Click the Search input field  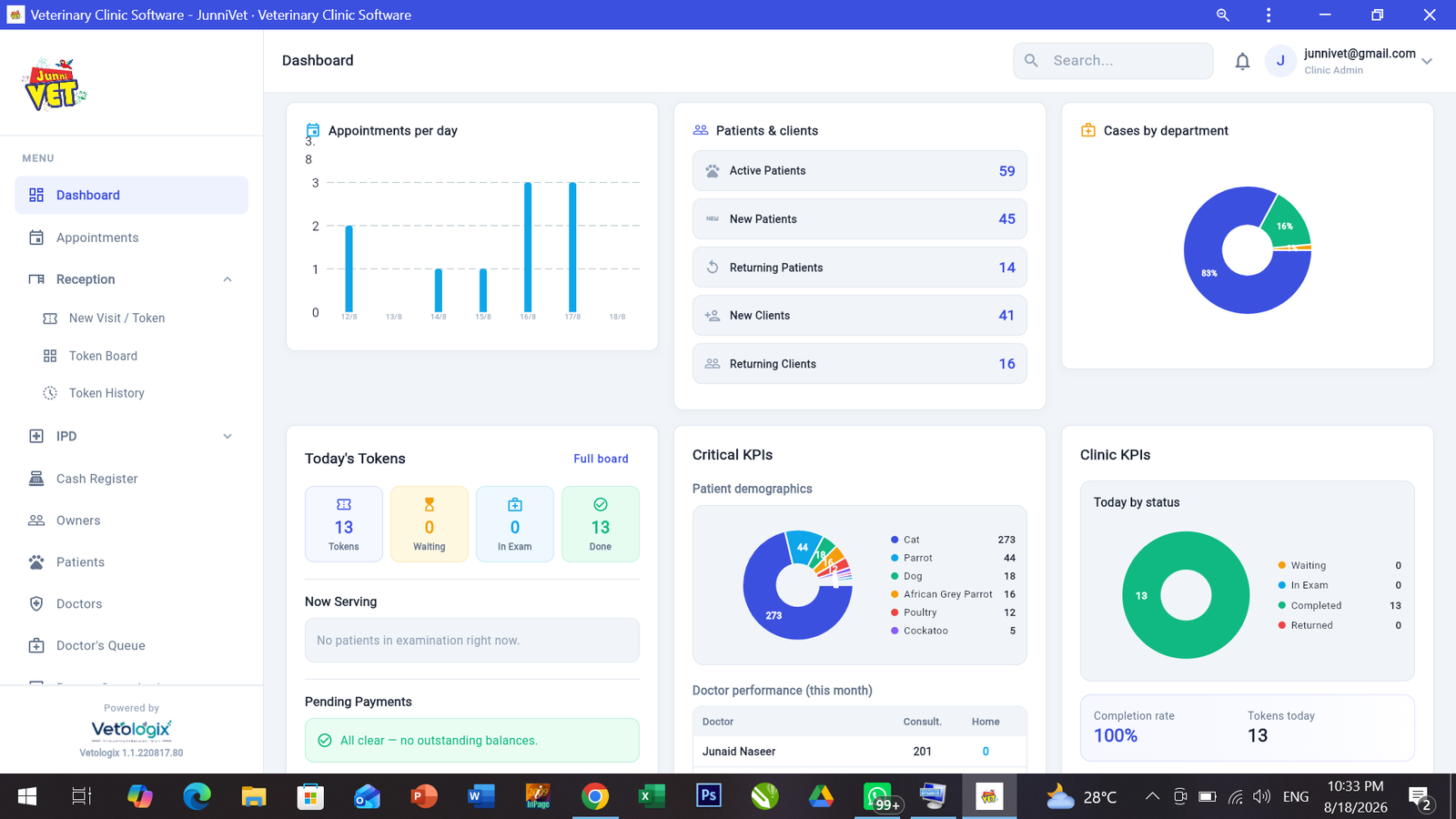pos(1113,61)
